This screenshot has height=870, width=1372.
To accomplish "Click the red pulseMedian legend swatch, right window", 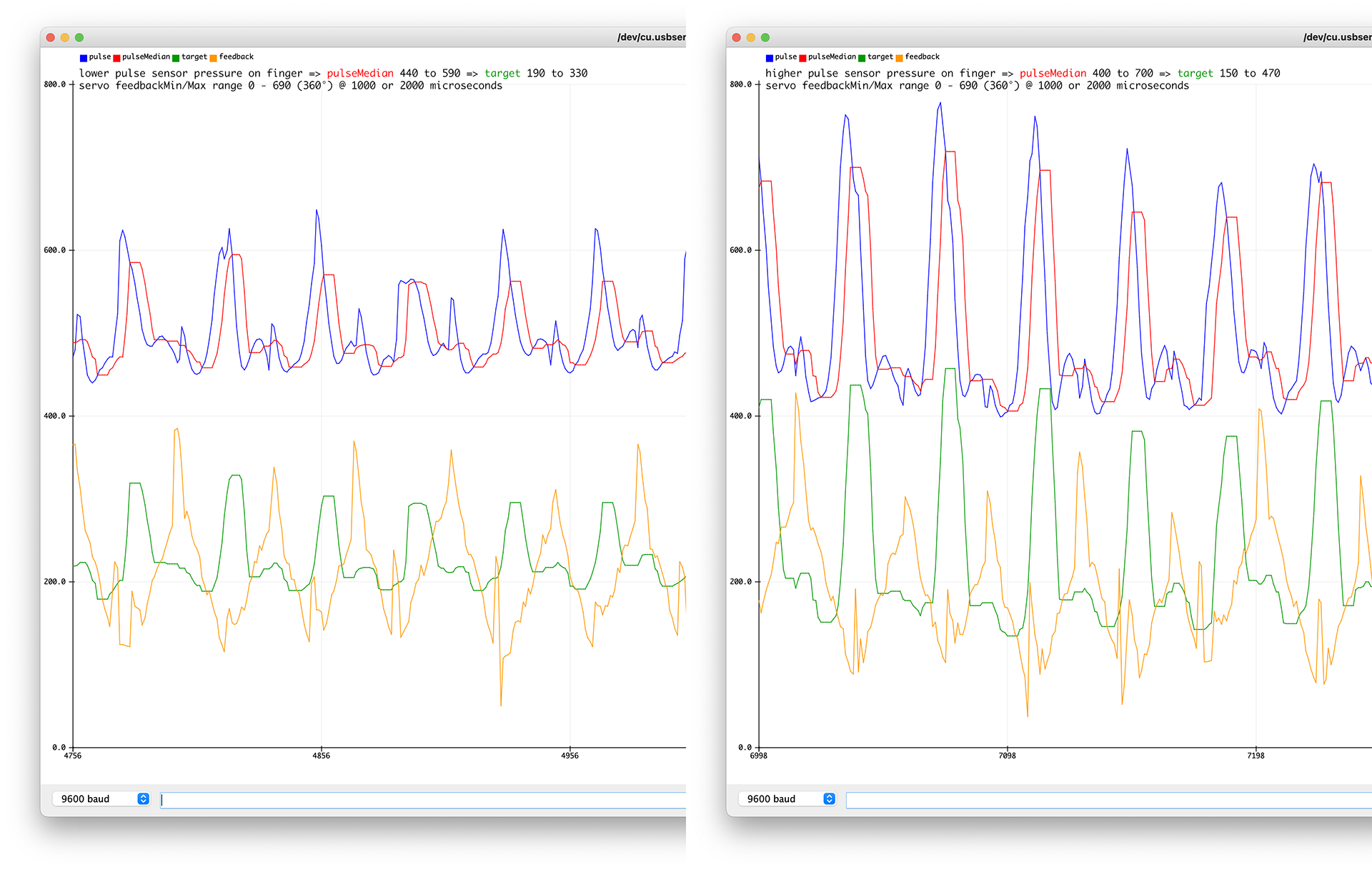I will click(802, 58).
